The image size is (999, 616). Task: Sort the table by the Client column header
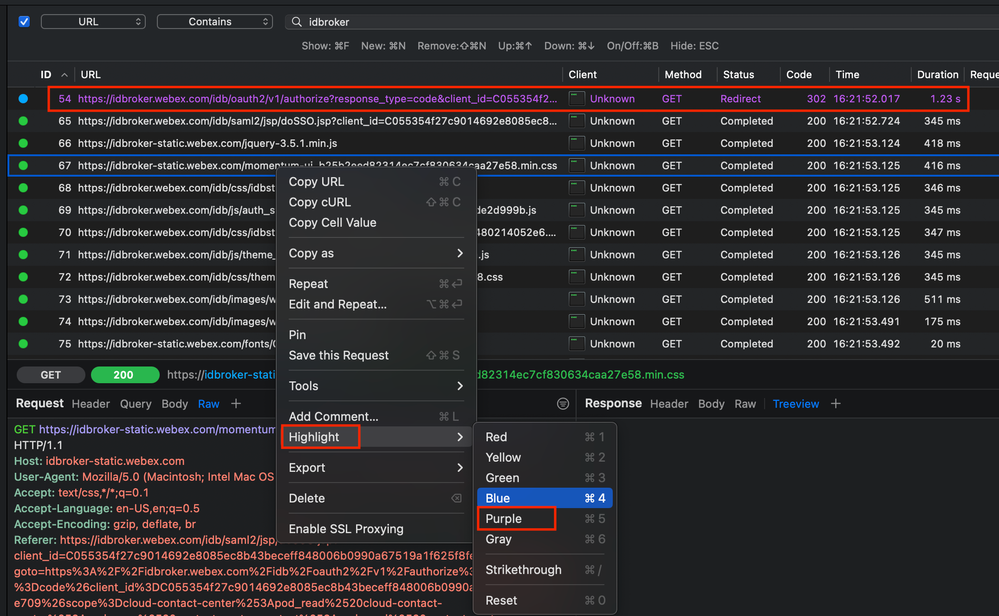pyautogui.click(x=582, y=75)
